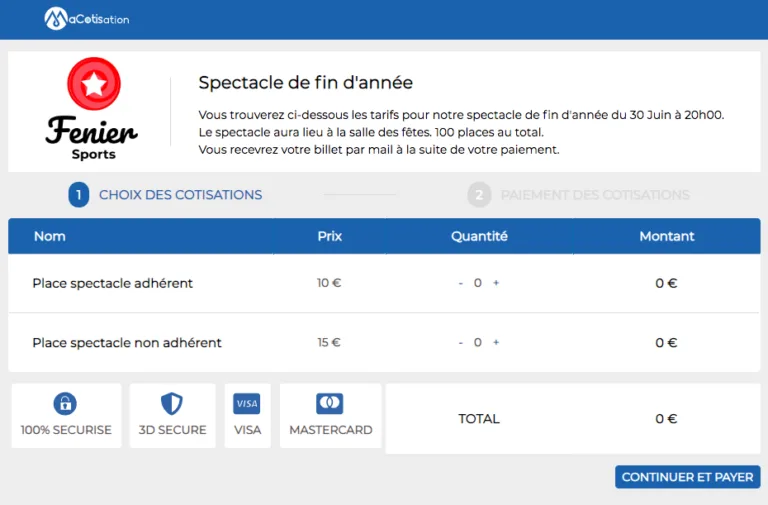Click the Nom column header

pyautogui.click(x=49, y=236)
